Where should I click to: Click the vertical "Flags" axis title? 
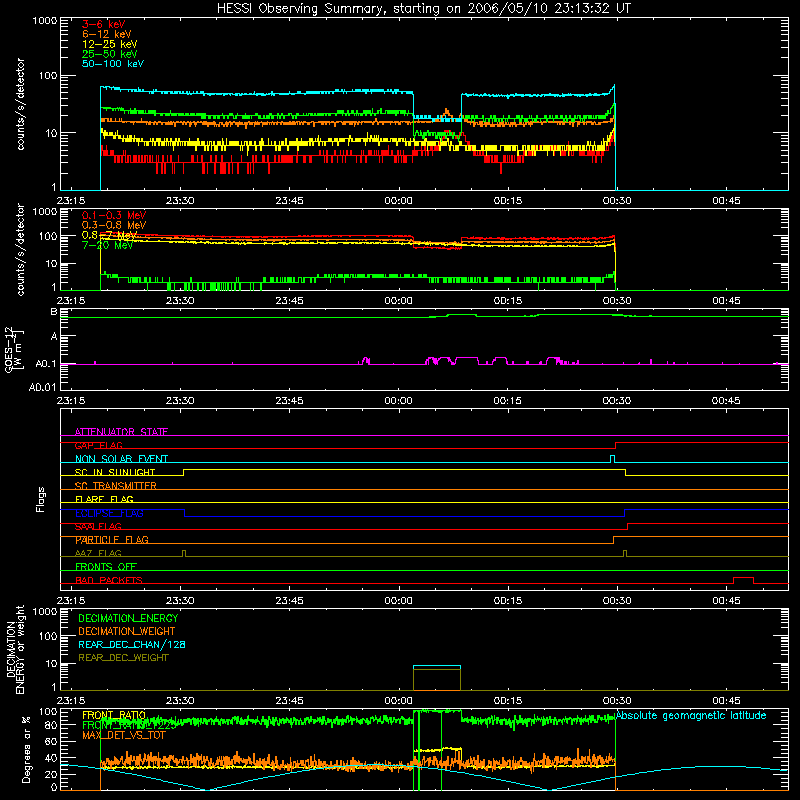click(x=40, y=499)
